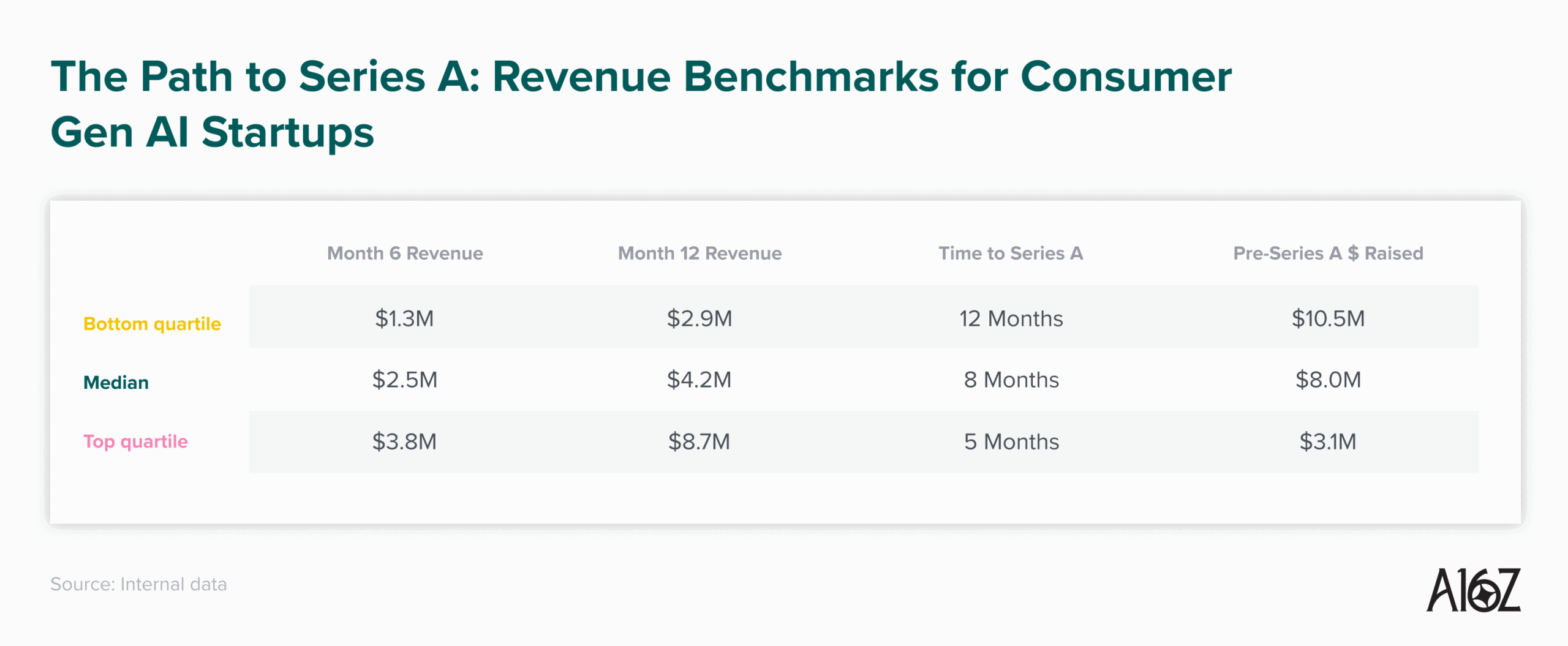Click the Time to Series A header

coord(1009,253)
